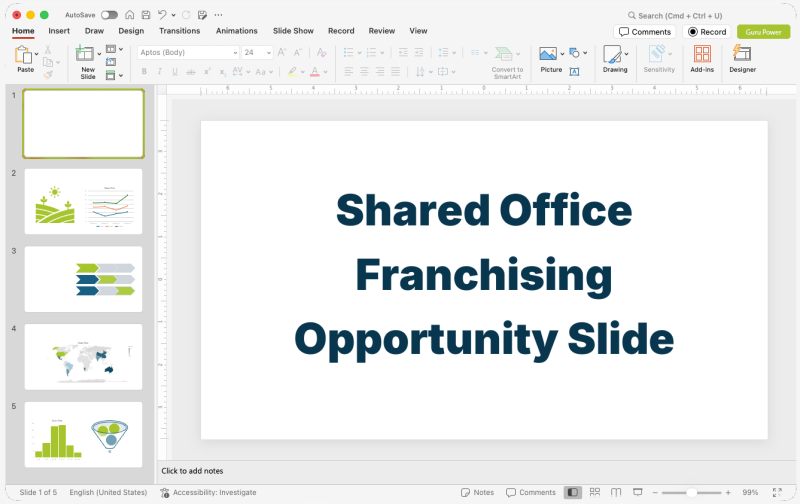Viewport: 800px width, 504px height.
Task: Click the numbered list icon
Action: click(371, 53)
